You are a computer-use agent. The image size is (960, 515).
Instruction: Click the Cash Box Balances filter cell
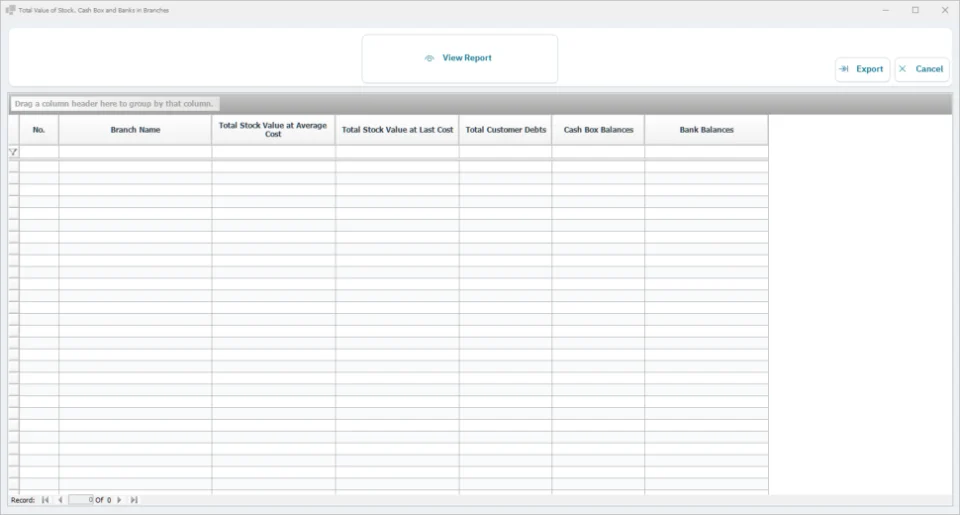tap(598, 152)
